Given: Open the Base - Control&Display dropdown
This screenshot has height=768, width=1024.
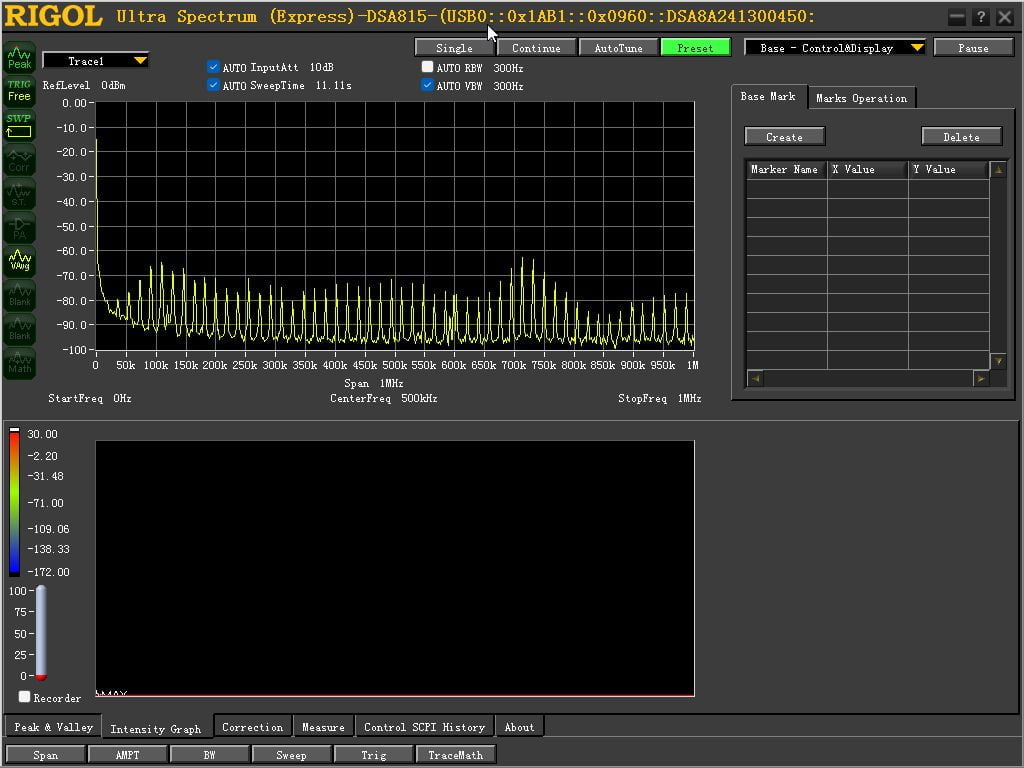Looking at the screenshot, I should point(835,48).
